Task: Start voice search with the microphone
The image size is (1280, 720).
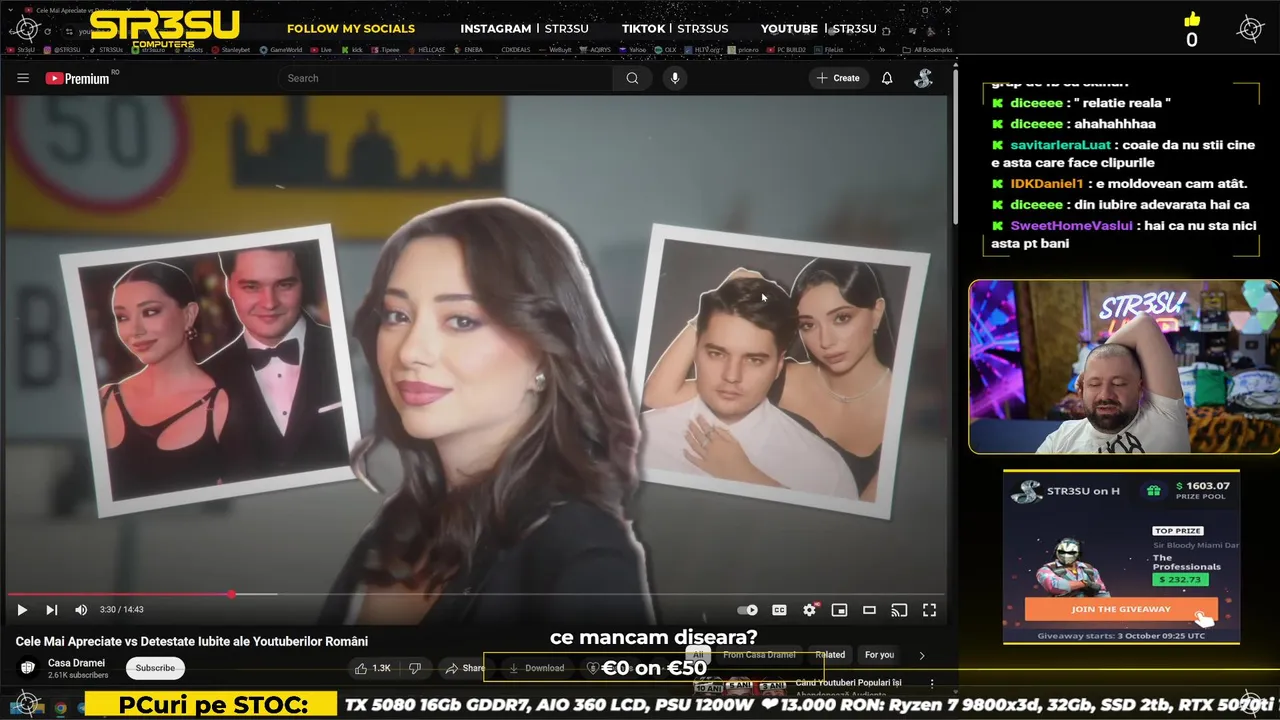Action: click(x=675, y=78)
